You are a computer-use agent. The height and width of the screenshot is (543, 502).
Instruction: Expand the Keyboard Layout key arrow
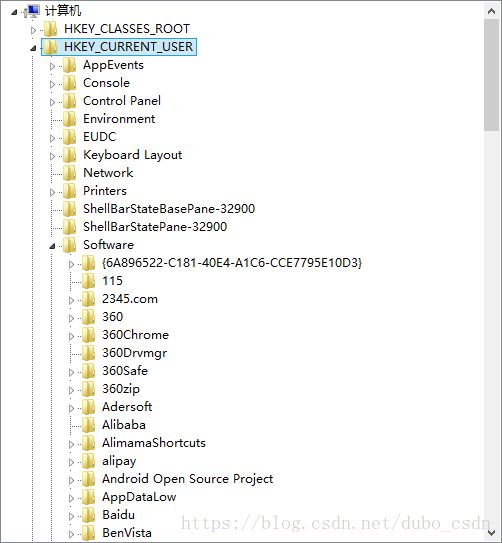(52, 156)
